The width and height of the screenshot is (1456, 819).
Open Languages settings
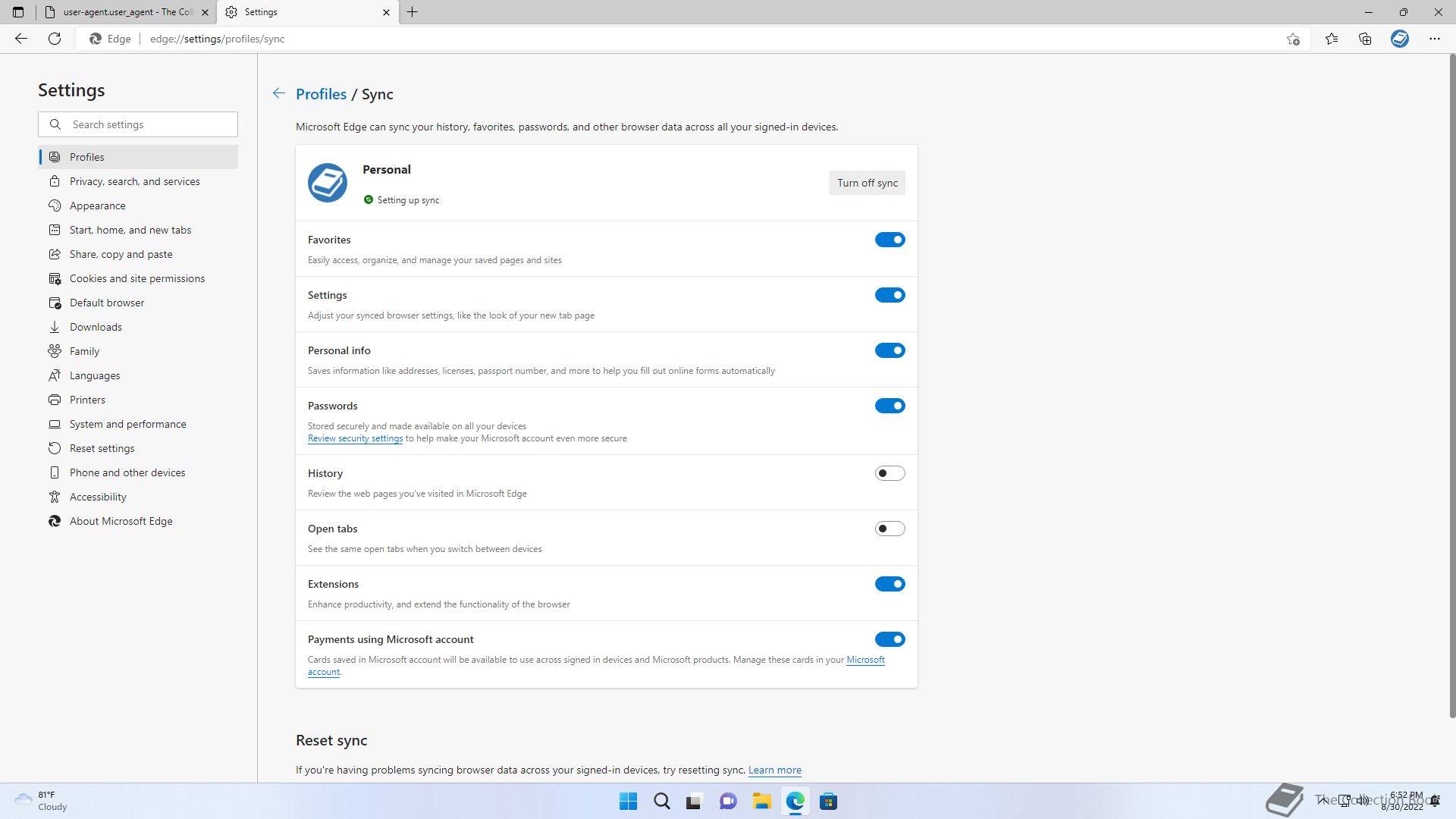tap(138, 375)
